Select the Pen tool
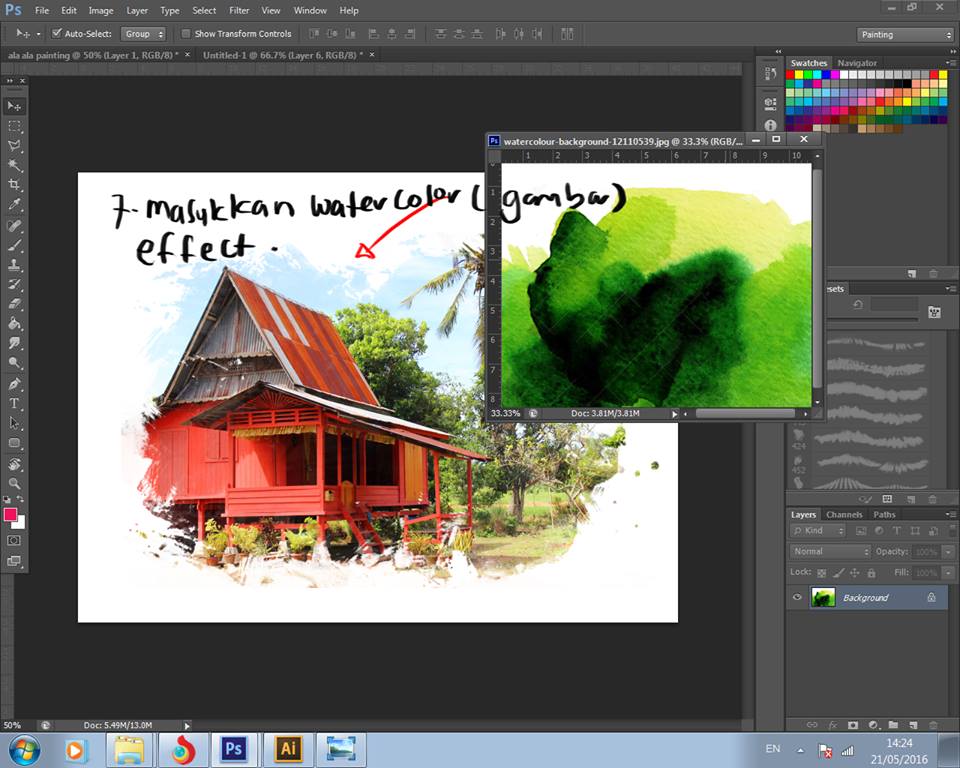This screenshot has width=960, height=768. (14, 383)
